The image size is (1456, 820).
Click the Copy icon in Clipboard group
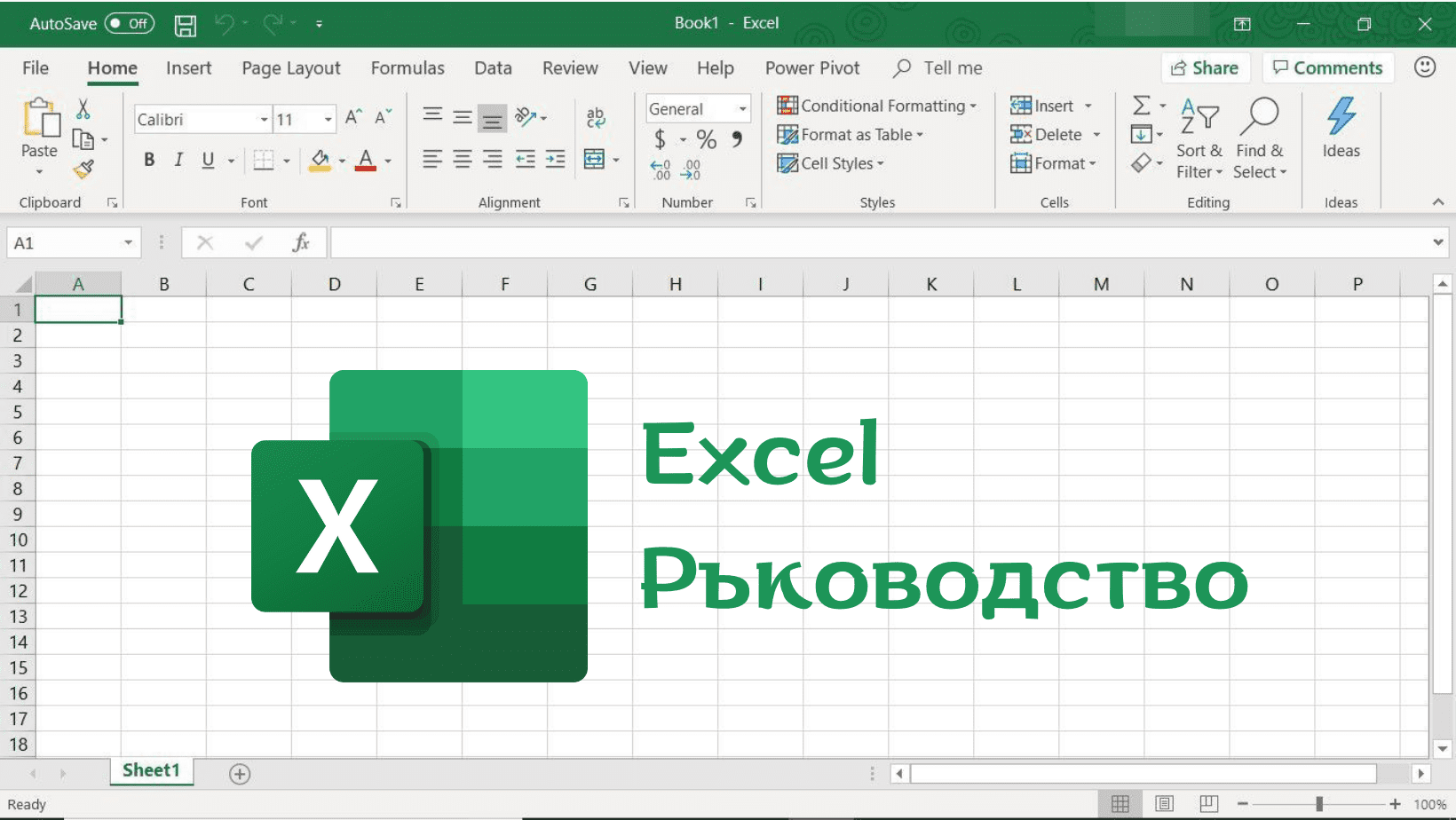click(x=83, y=139)
